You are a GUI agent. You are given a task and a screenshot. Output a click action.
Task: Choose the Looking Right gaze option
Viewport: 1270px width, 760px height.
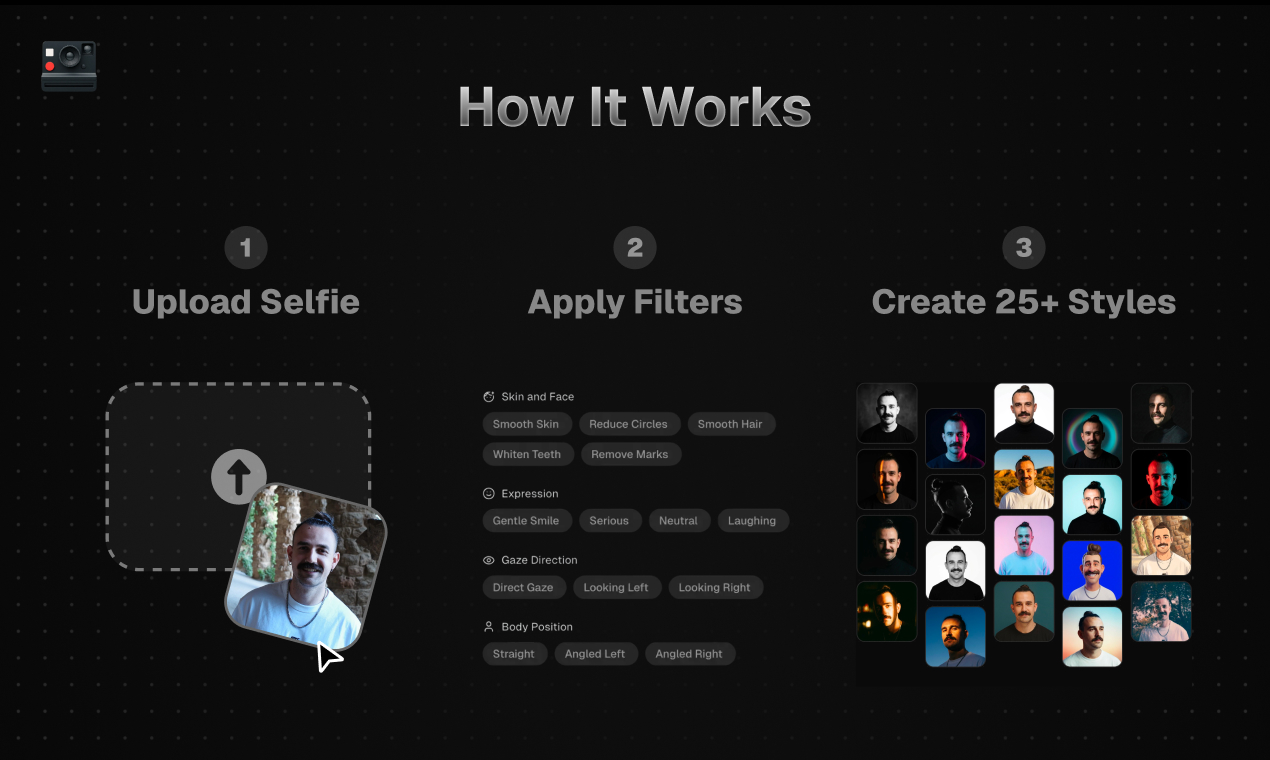[x=715, y=587]
